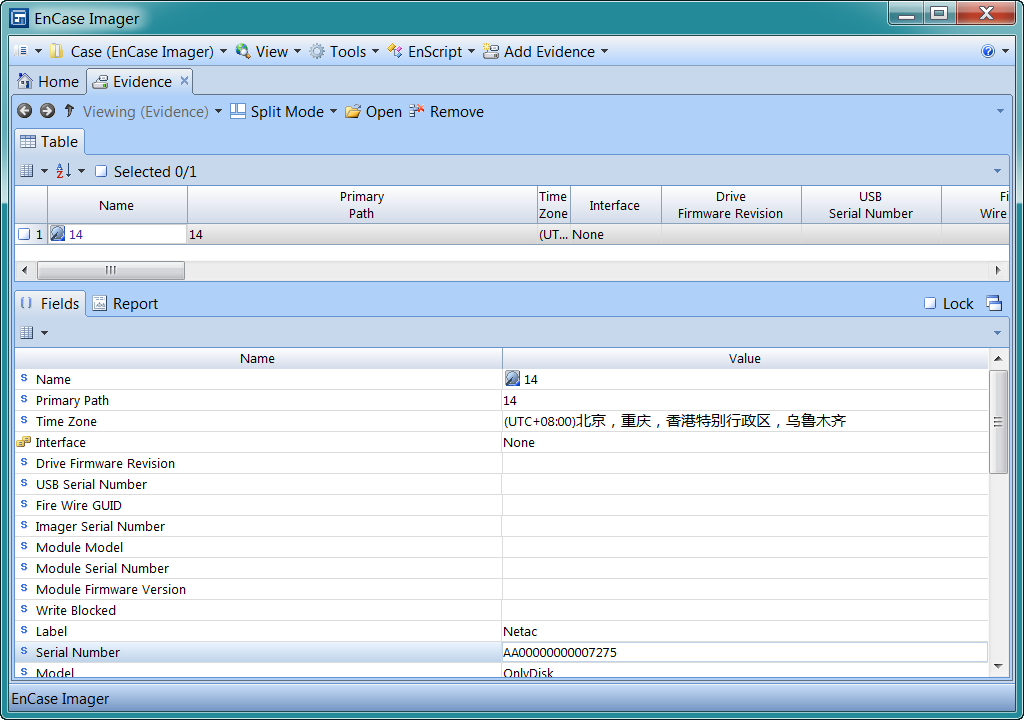Expand the dropdown next to help icon
Viewport: 1024px width, 720px height.
pos(1005,52)
